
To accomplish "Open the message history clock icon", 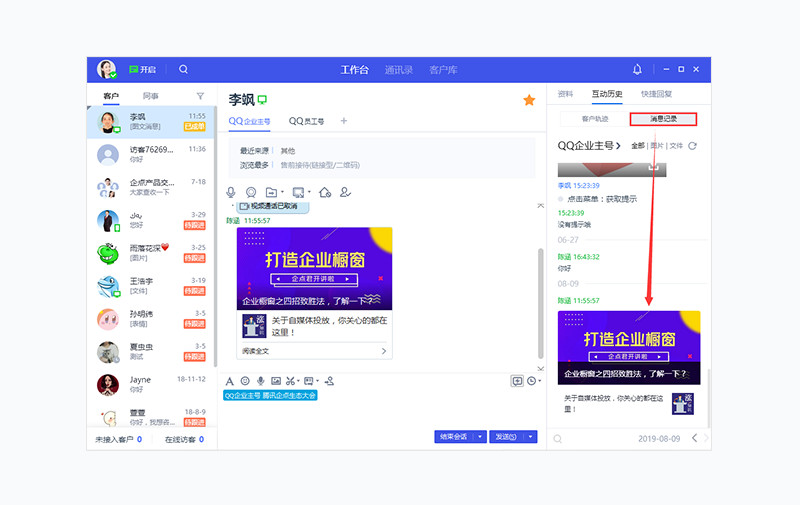I will (x=532, y=381).
